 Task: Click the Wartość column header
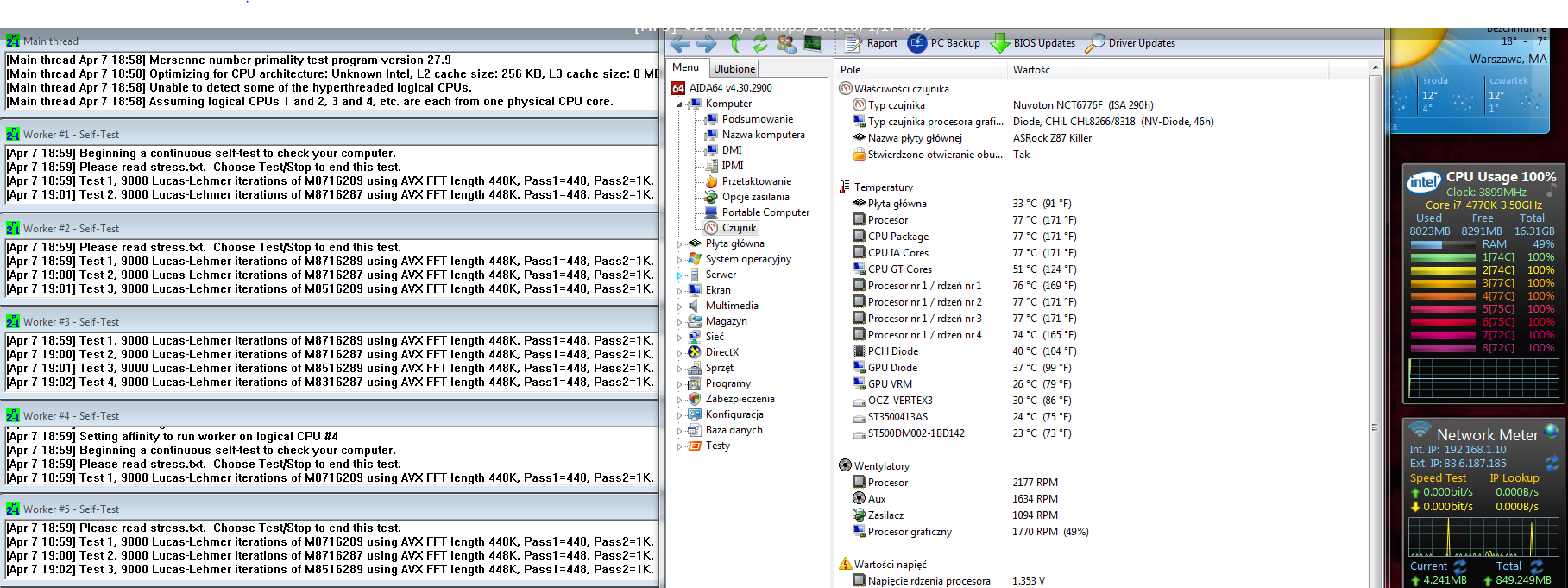(x=1031, y=70)
